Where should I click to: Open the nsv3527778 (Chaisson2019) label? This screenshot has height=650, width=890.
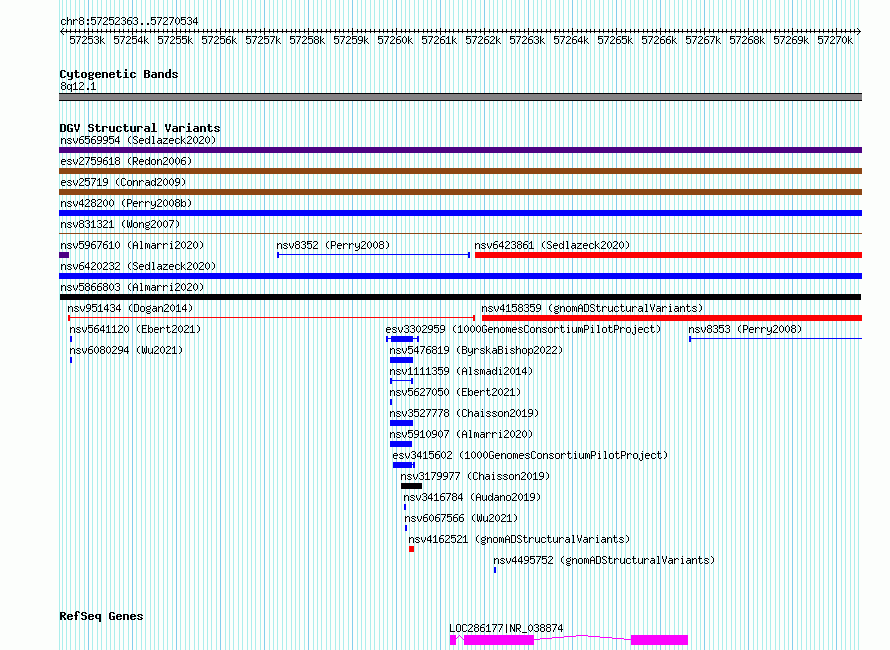pos(464,413)
